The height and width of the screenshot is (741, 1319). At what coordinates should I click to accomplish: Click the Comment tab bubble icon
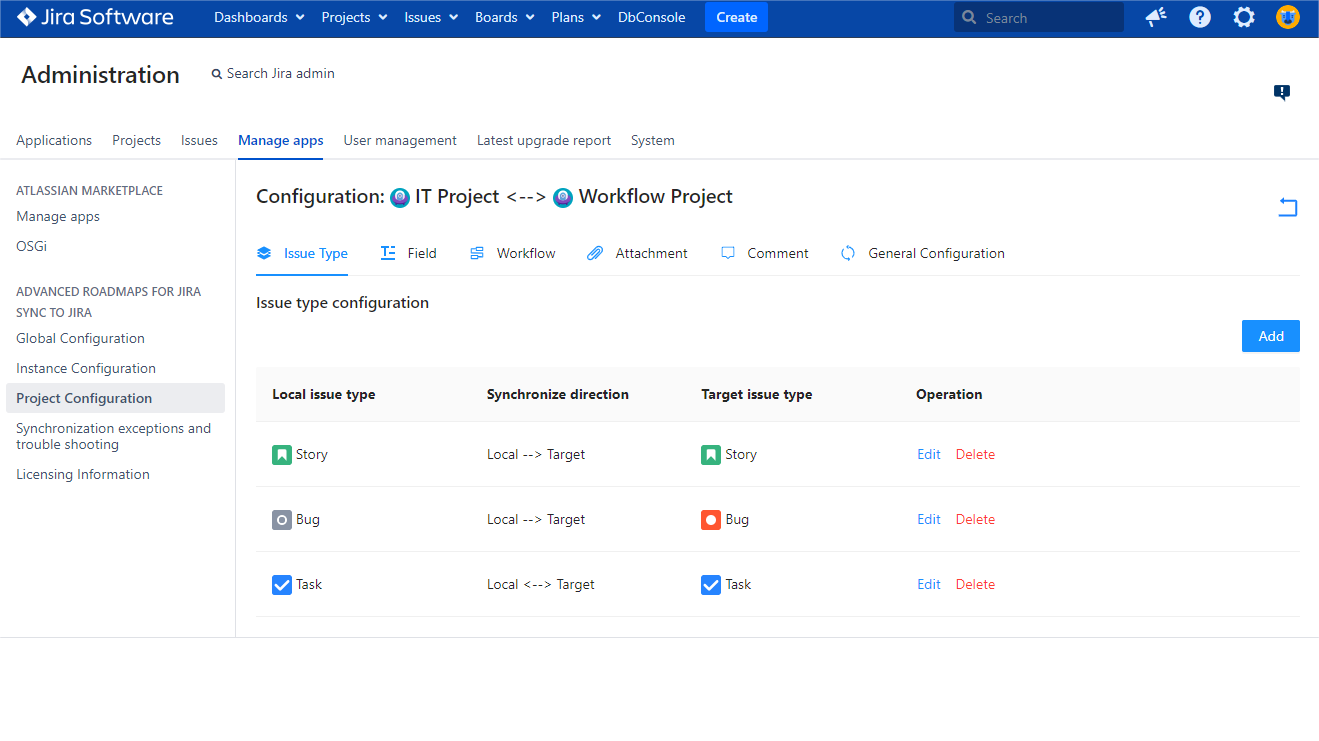tap(728, 253)
